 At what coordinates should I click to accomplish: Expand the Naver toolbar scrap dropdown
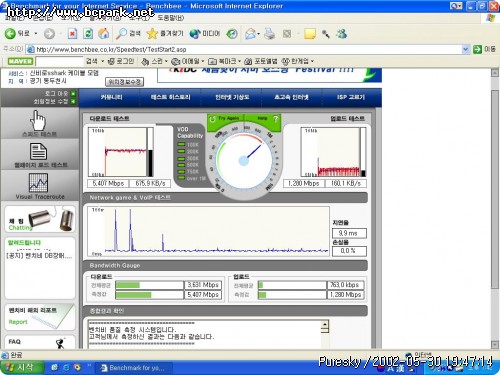166,61
